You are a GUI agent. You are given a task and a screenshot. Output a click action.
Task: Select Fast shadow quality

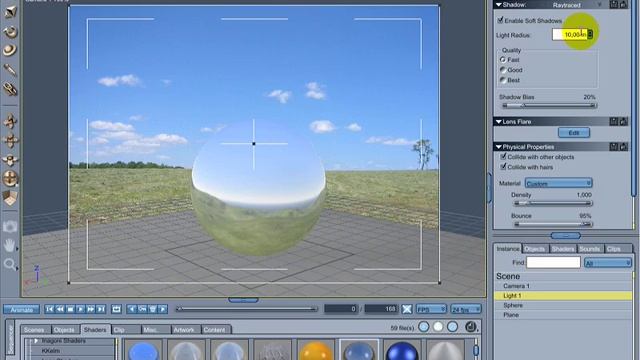tap(503, 60)
